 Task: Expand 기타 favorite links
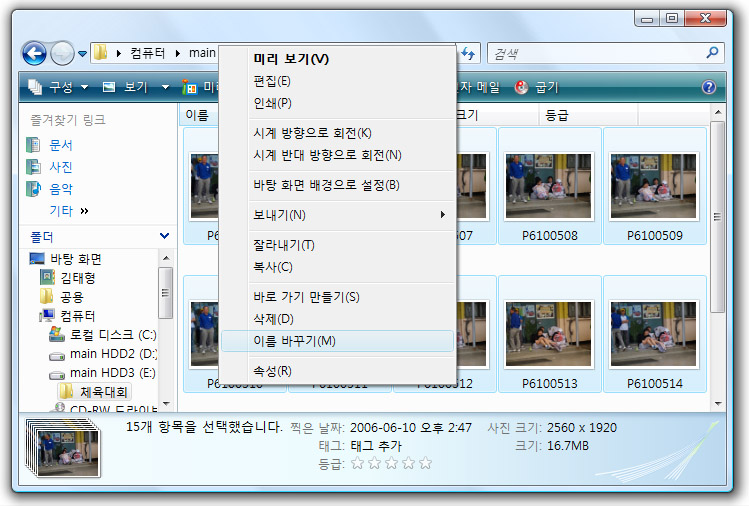pyautogui.click(x=69, y=211)
